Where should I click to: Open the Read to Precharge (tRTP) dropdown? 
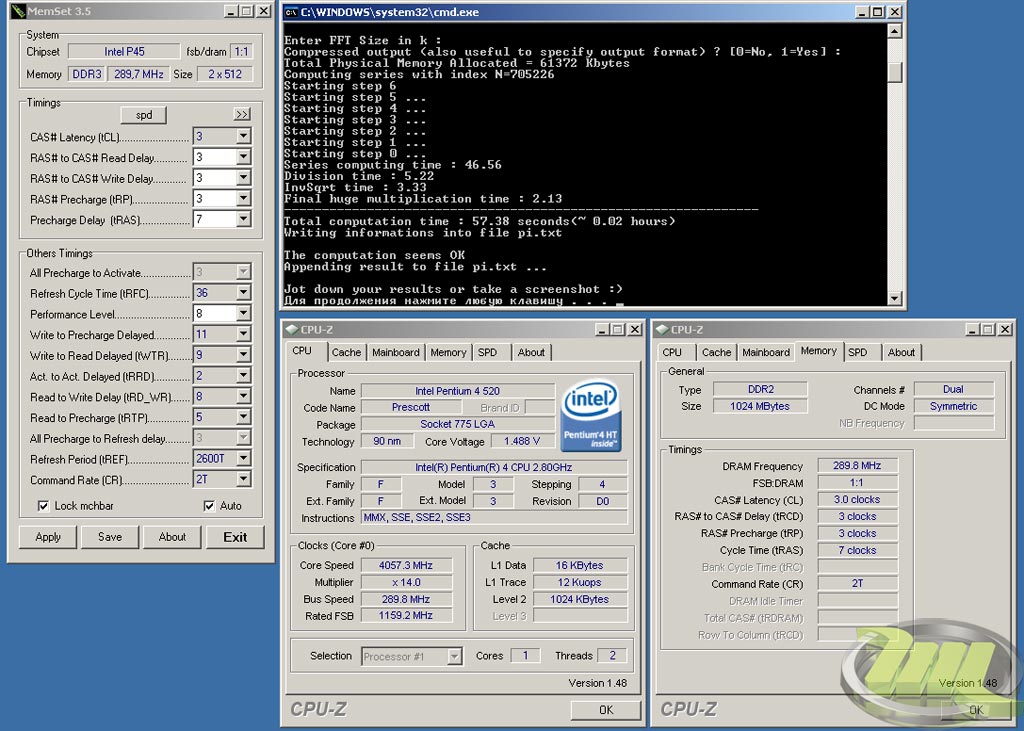coord(243,417)
